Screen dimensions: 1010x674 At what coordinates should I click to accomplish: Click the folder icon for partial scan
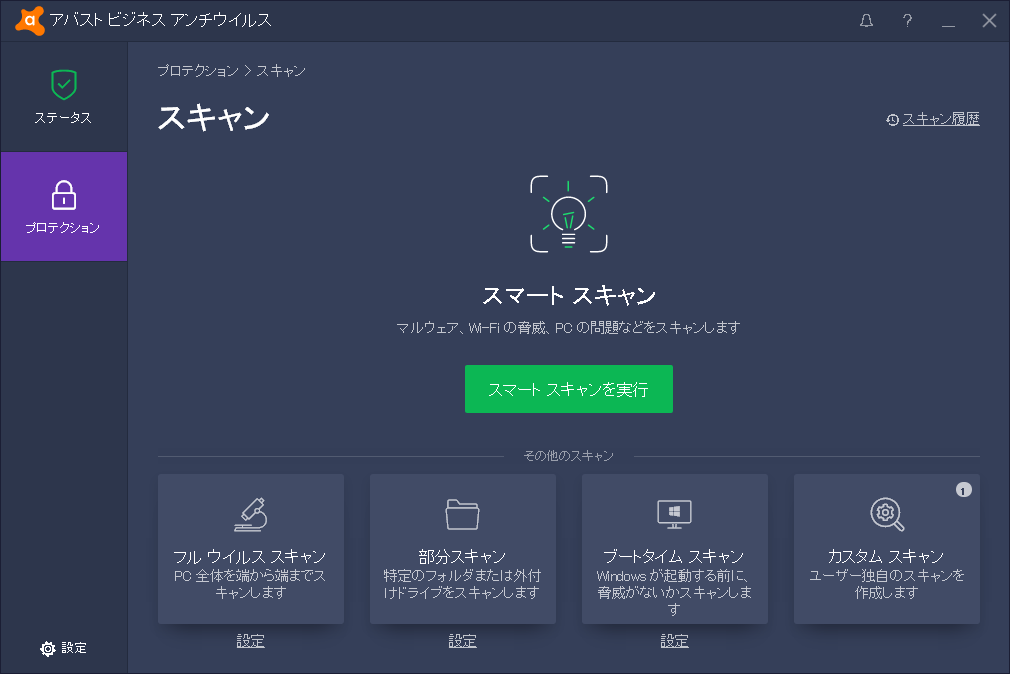(462, 514)
